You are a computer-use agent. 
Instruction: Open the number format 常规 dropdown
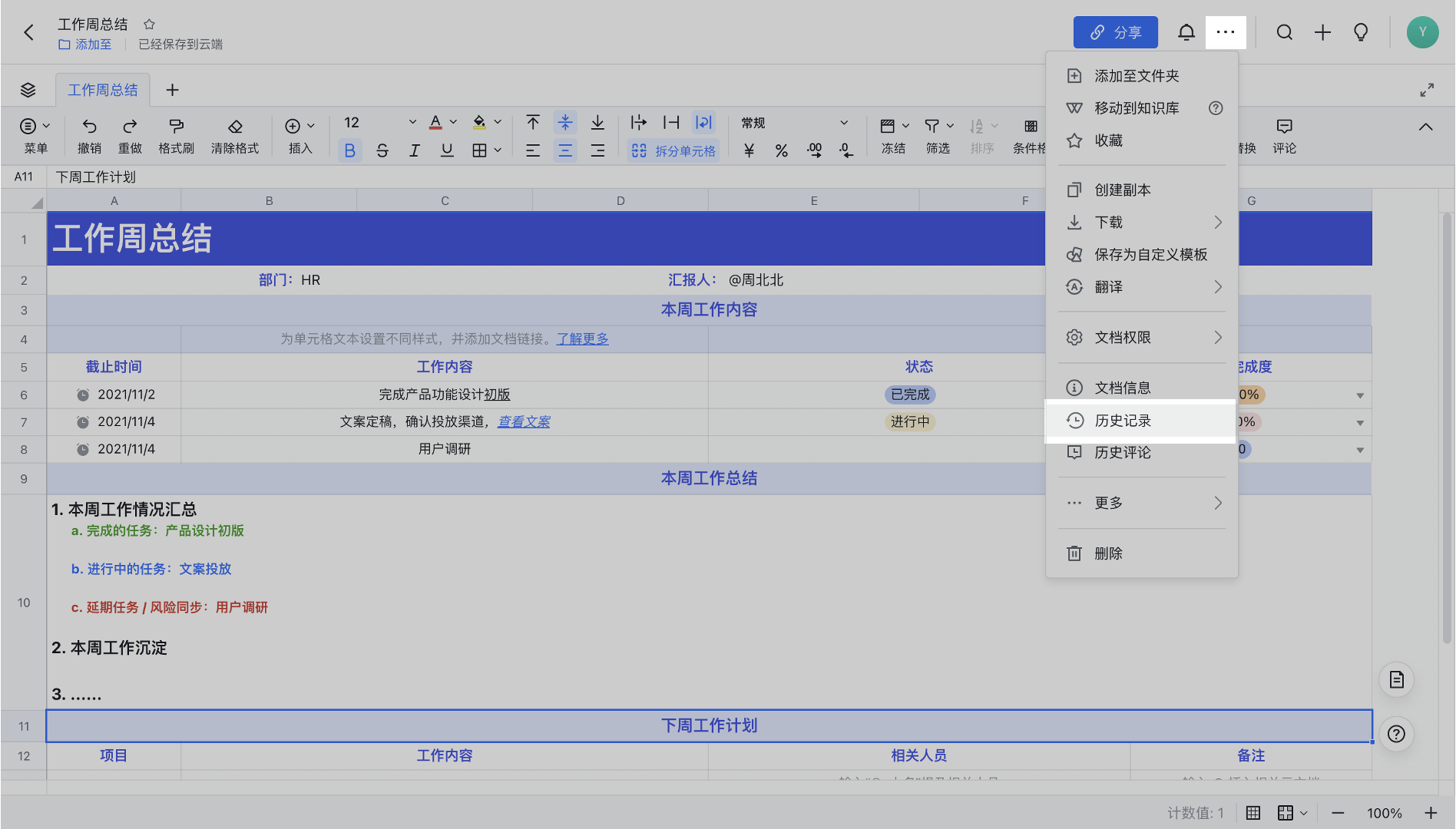click(x=794, y=123)
